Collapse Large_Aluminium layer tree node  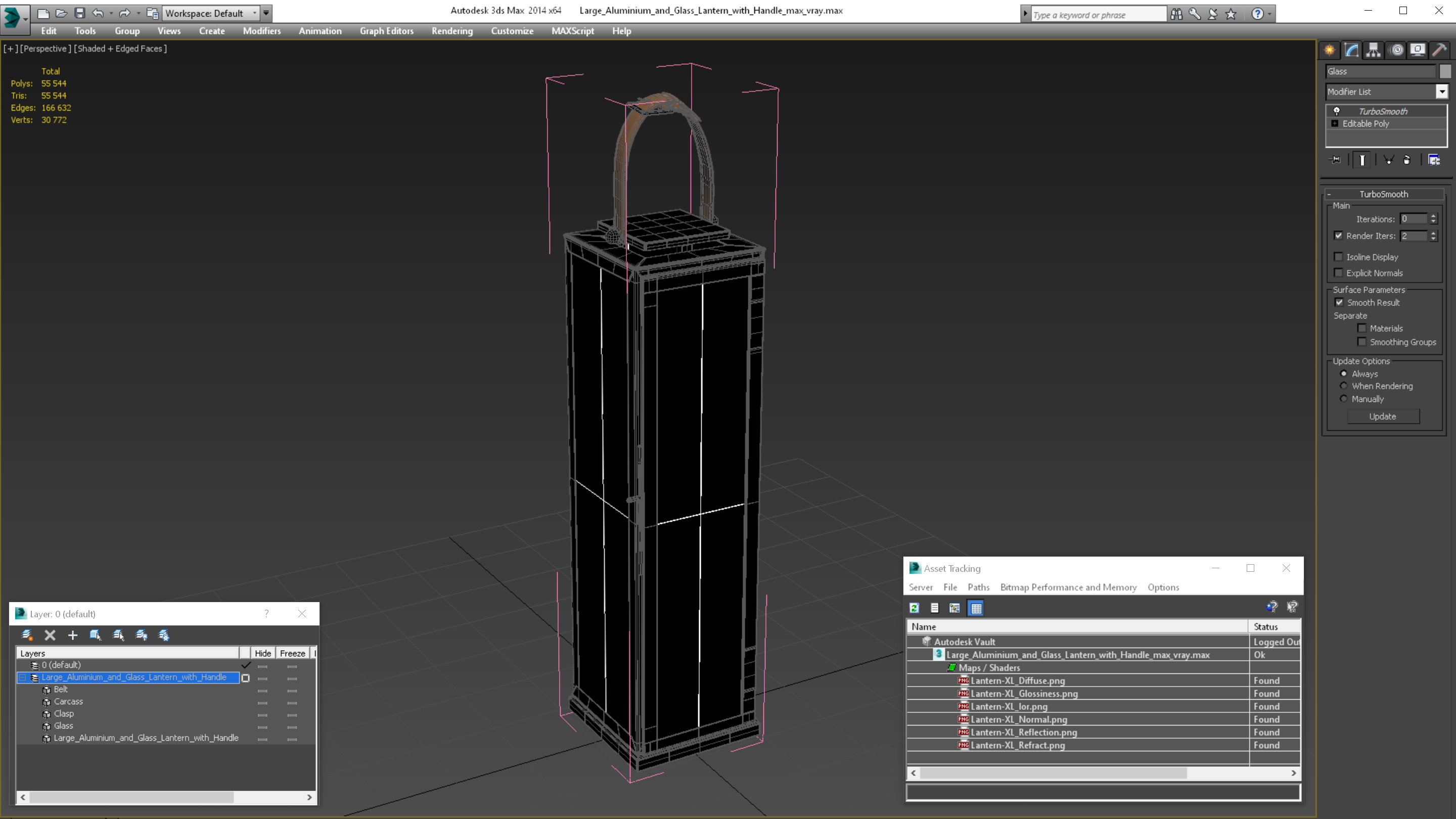(23, 677)
